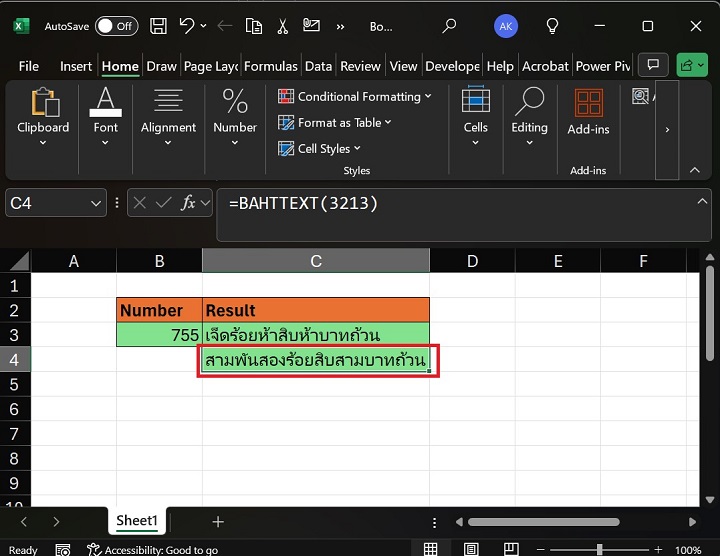Click Accessibility: Good to go status
This screenshot has height=556, width=720.
point(152,549)
